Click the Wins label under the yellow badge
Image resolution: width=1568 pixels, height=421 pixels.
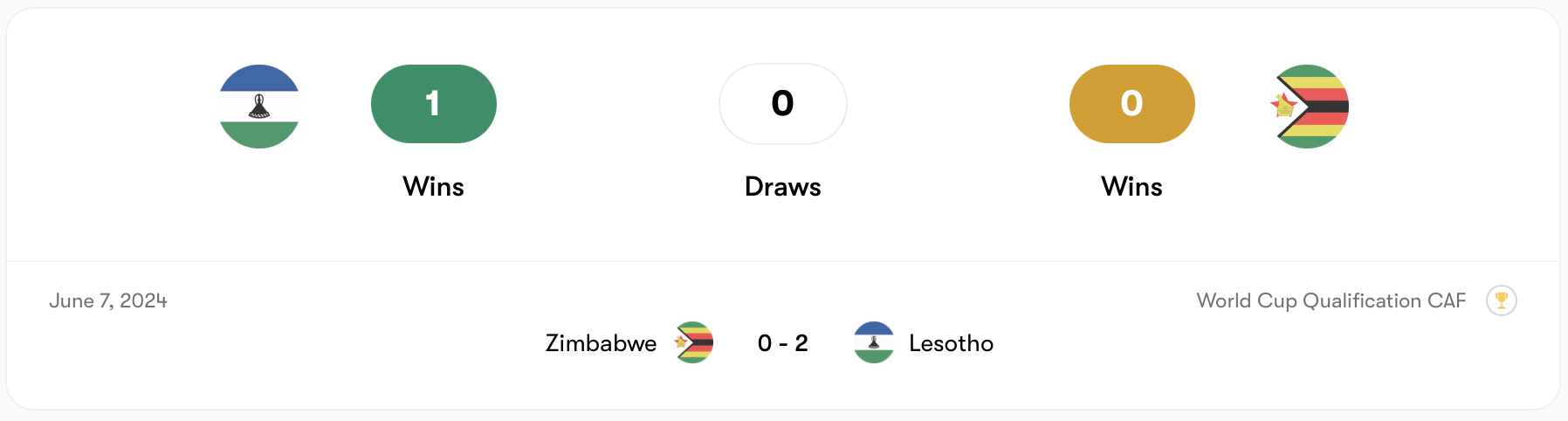[1131, 187]
